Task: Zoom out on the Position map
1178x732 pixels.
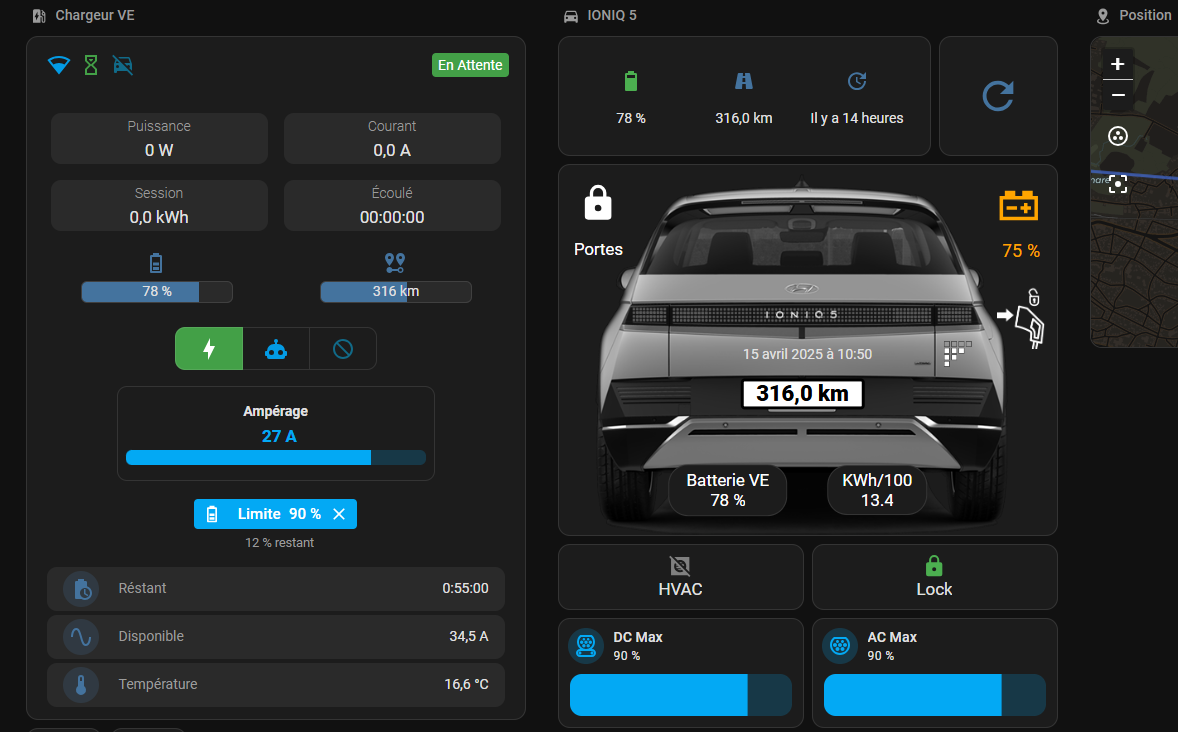Action: point(1118,95)
